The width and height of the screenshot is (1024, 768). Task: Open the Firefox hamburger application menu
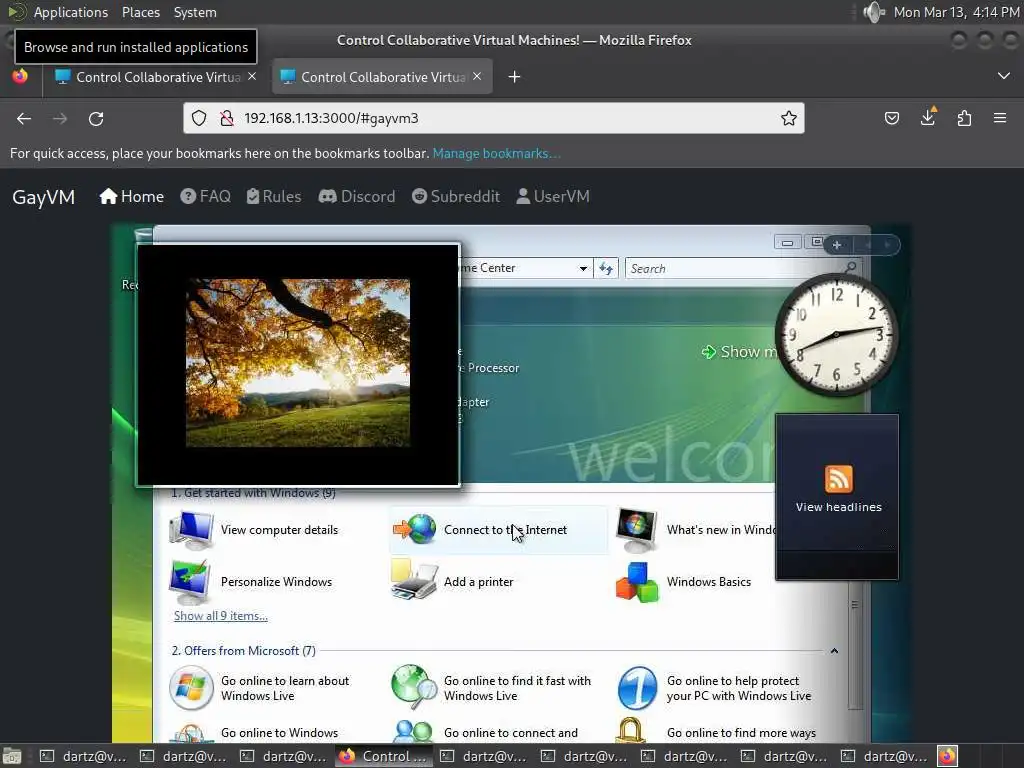point(1000,118)
